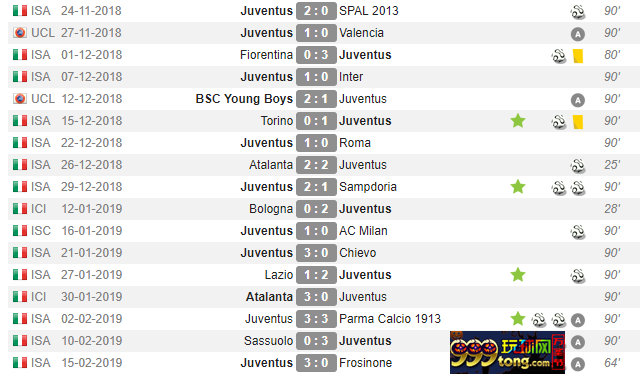Image resolution: width=640 pixels, height=383 pixels.
Task: Open the 2:1 score of BSC Young Boys match
Action: [x=316, y=99]
